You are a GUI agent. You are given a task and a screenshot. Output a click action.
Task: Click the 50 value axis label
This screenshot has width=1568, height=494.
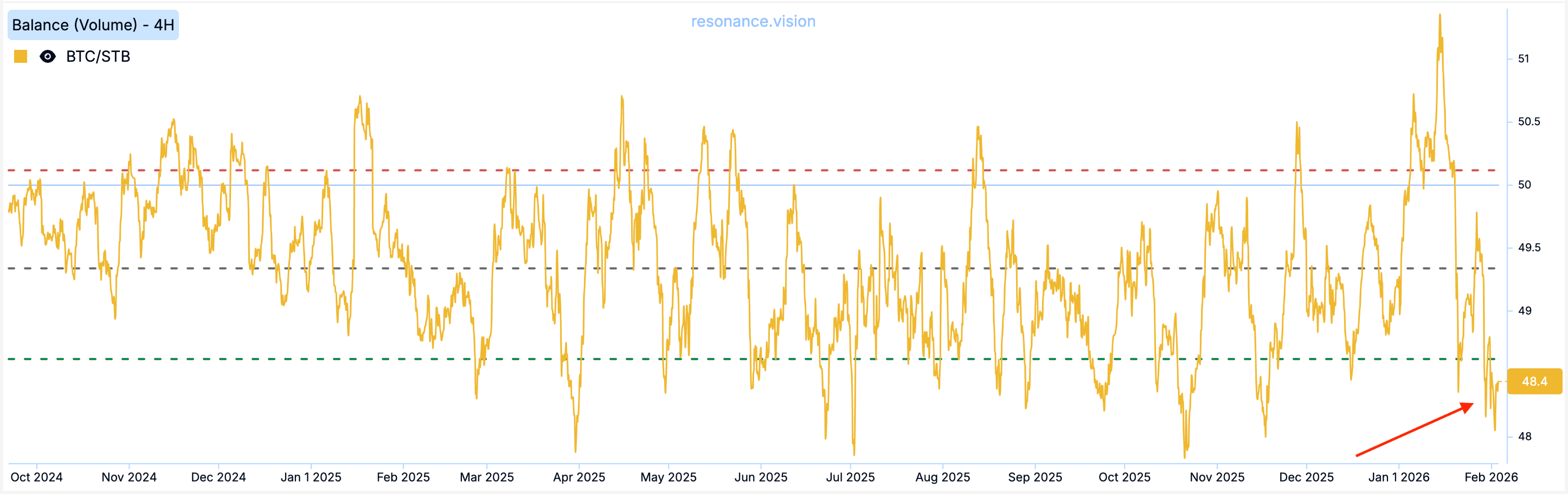[x=1524, y=185]
